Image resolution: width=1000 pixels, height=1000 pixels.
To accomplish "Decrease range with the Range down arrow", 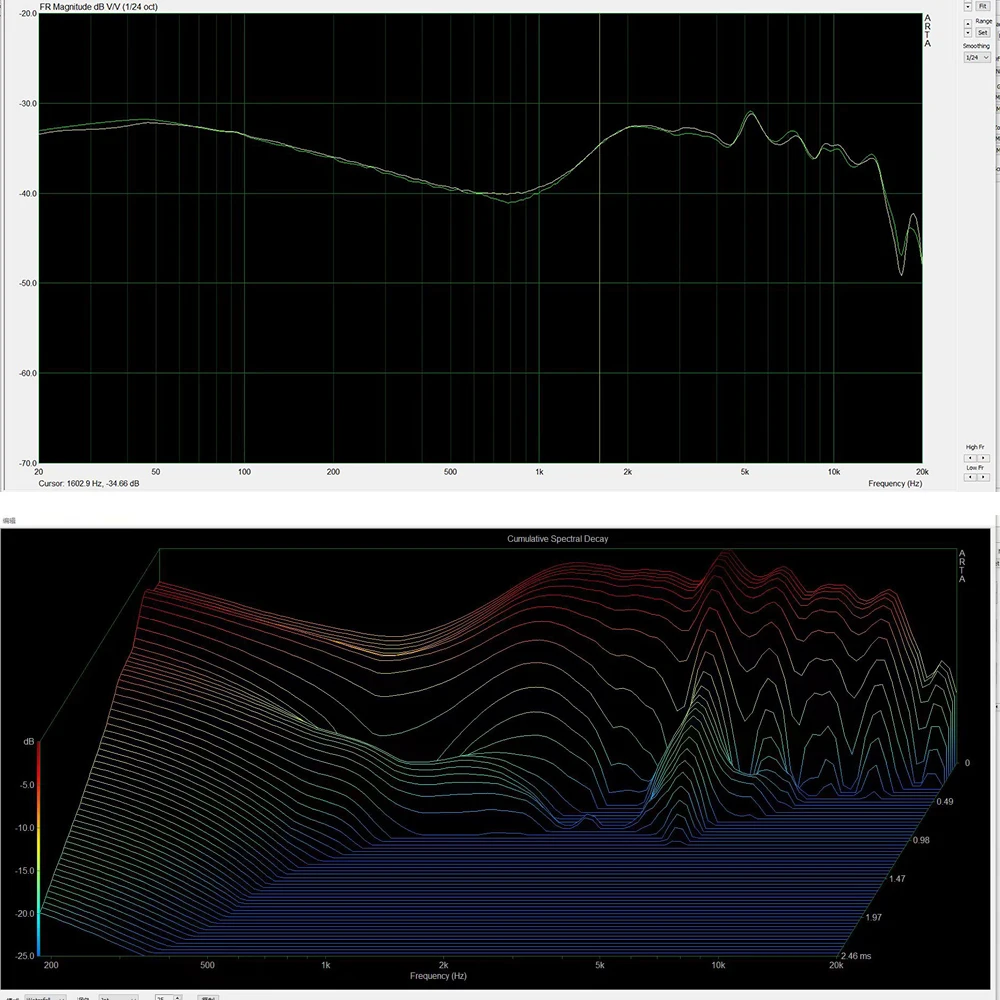I will [967, 33].
